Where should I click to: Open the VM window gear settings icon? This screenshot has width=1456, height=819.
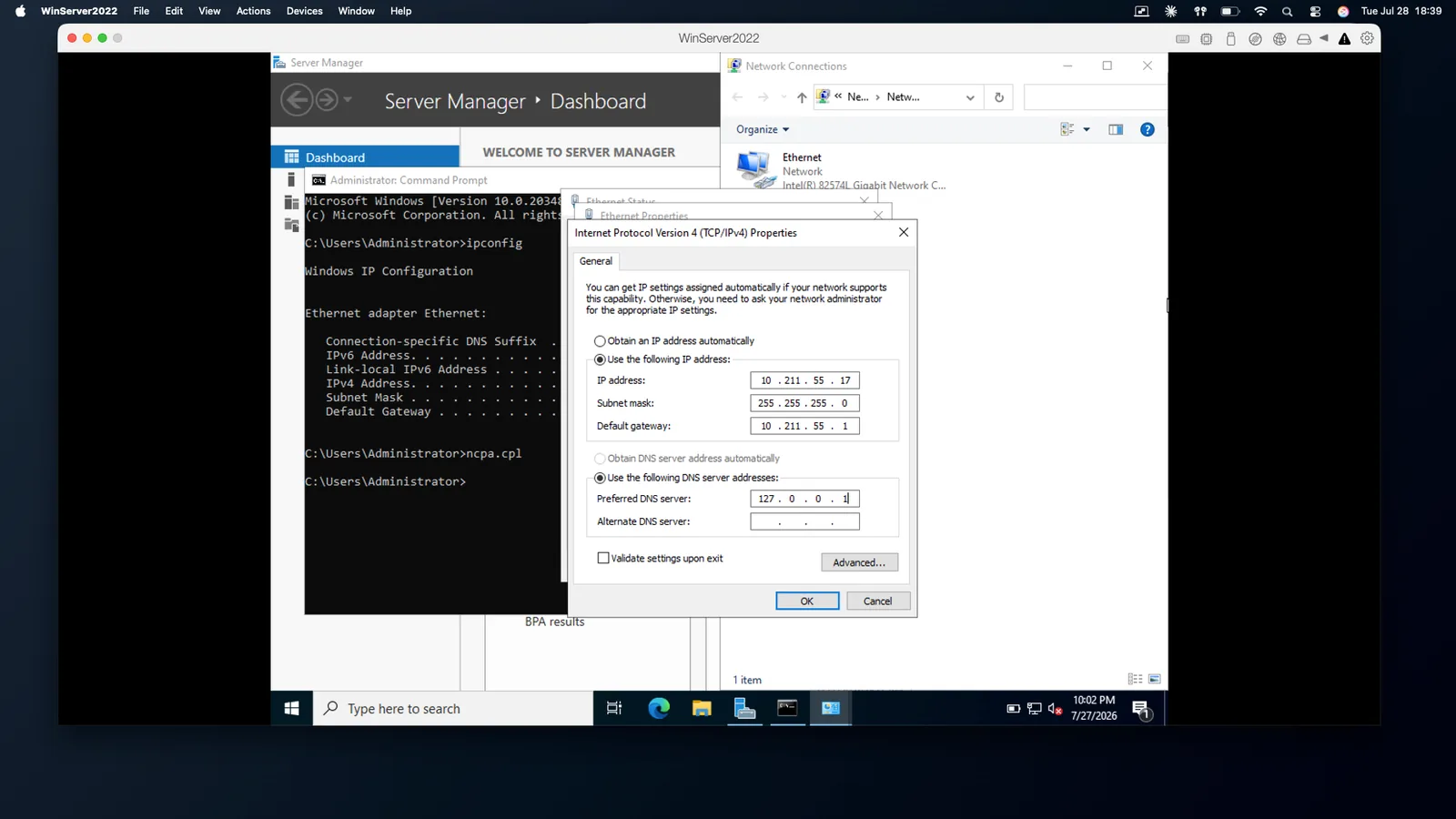(1367, 38)
